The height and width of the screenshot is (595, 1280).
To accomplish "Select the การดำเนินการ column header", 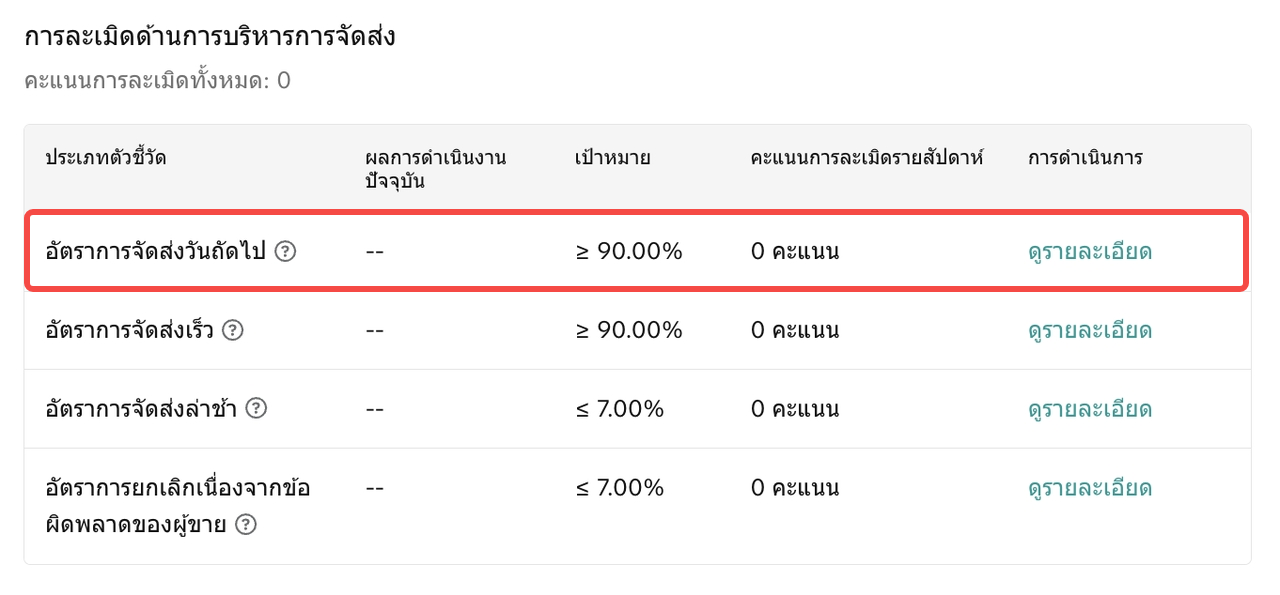I will [1085, 158].
